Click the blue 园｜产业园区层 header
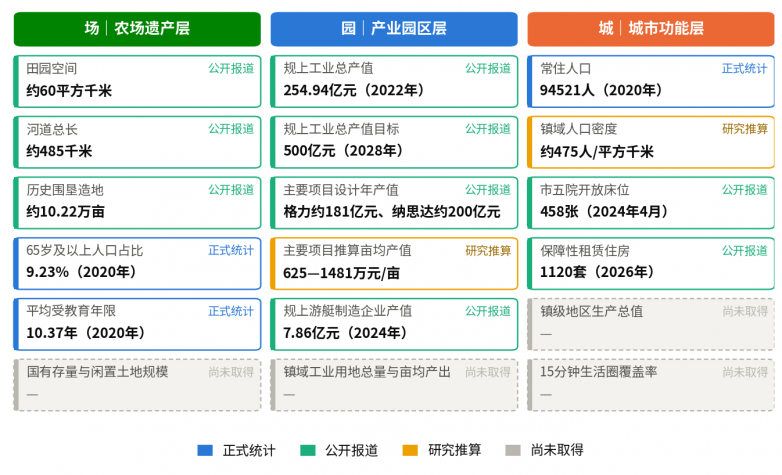 coord(394,29)
